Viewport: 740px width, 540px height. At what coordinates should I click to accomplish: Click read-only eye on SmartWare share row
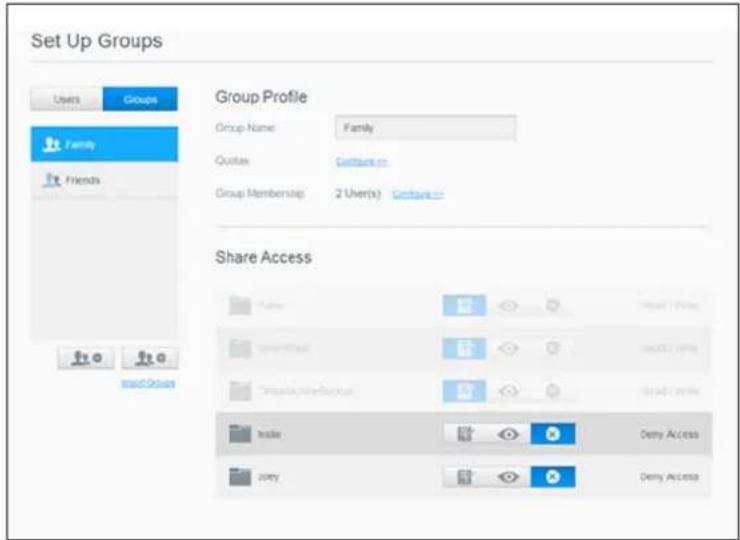tap(508, 348)
